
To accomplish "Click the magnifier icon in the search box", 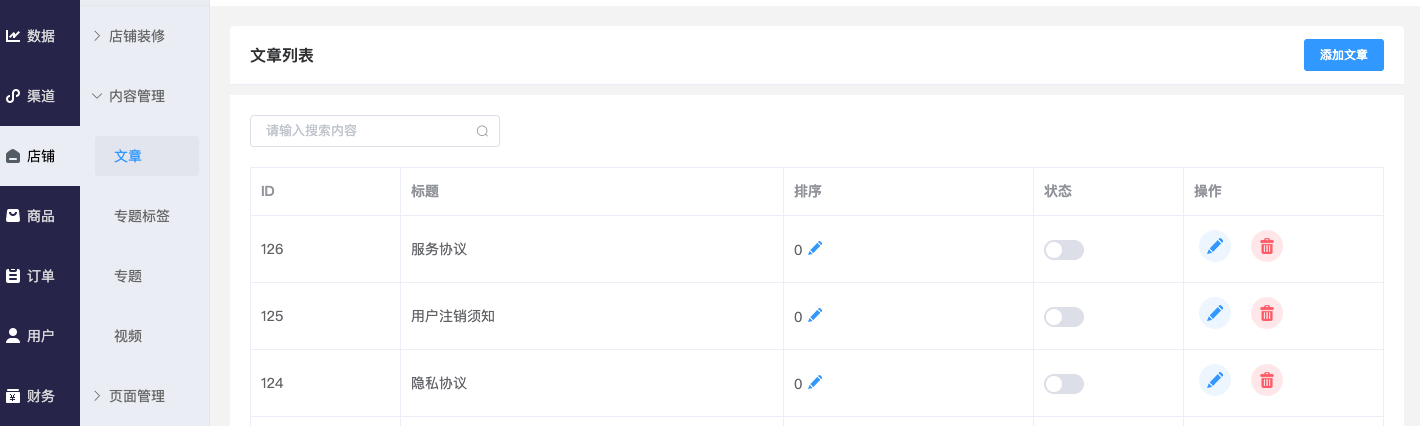I will [x=482, y=131].
